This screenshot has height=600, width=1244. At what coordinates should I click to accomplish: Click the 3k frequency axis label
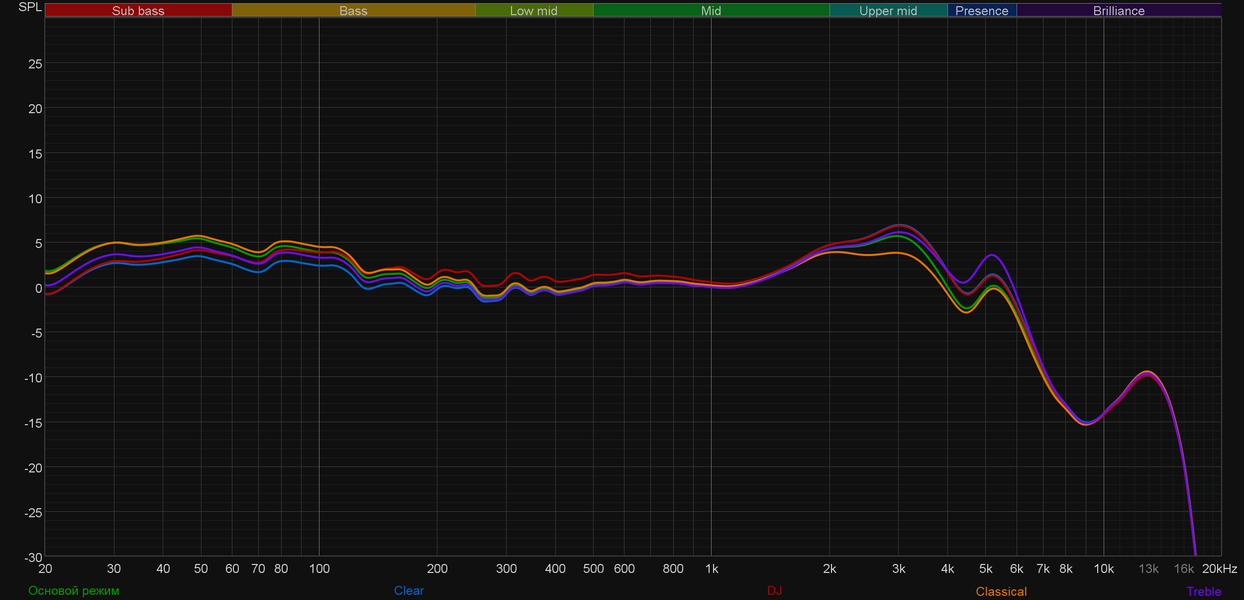(898, 569)
